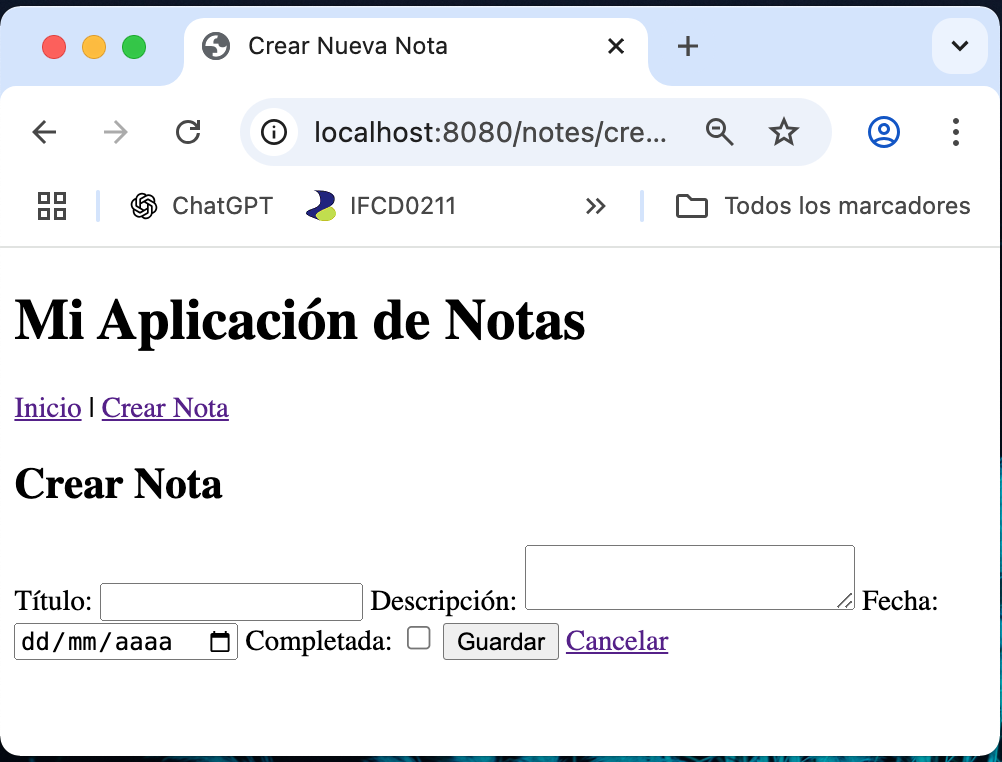Expand hidden bookmarks with the double chevron
Viewport: 1002px width, 762px height.
(x=596, y=206)
